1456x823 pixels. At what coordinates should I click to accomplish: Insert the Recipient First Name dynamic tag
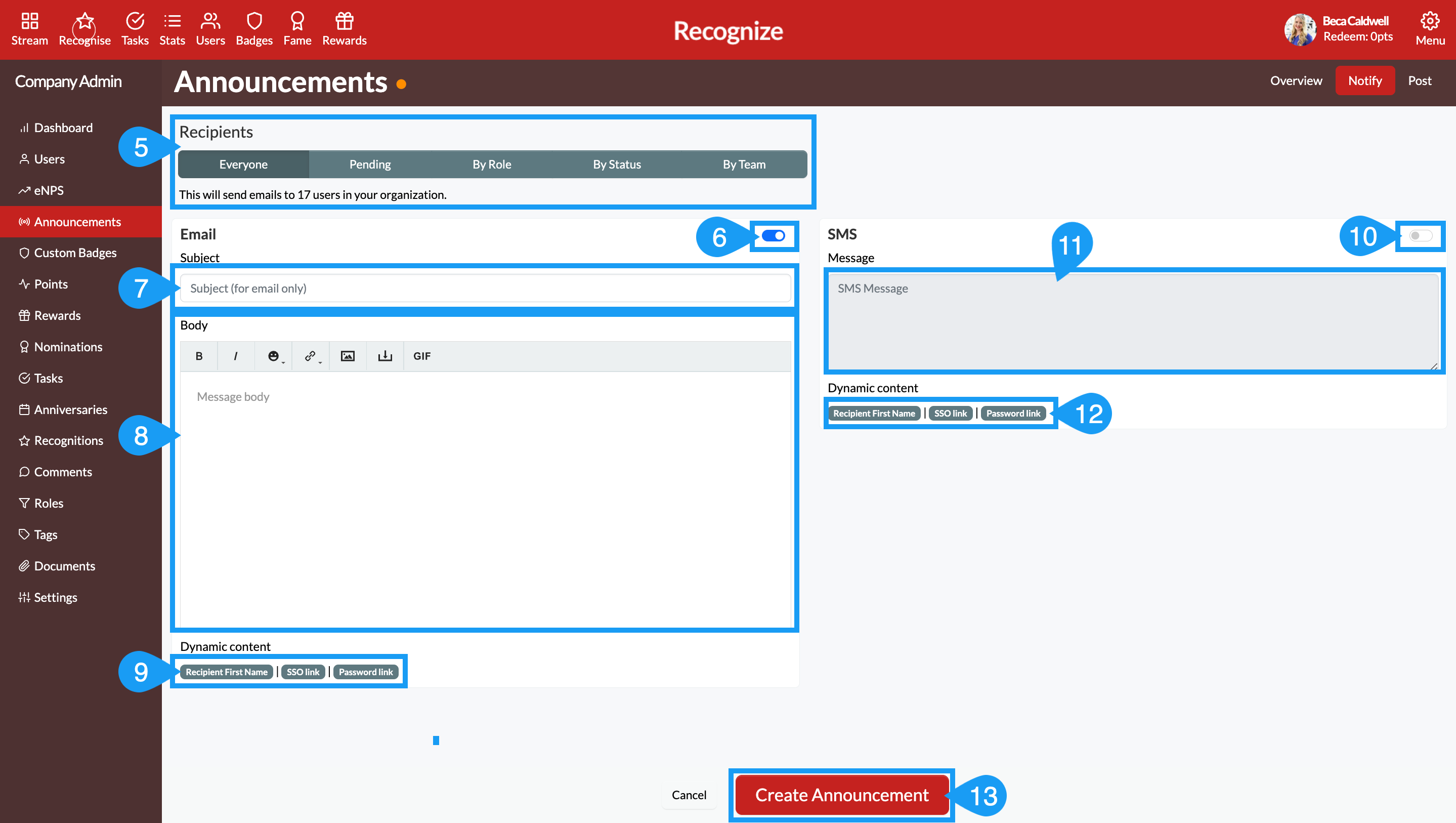point(226,672)
